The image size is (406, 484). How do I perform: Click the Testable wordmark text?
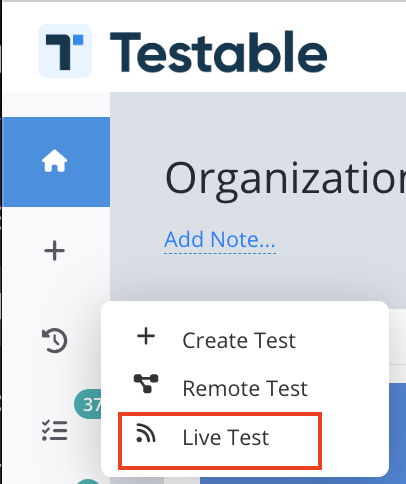(218, 52)
